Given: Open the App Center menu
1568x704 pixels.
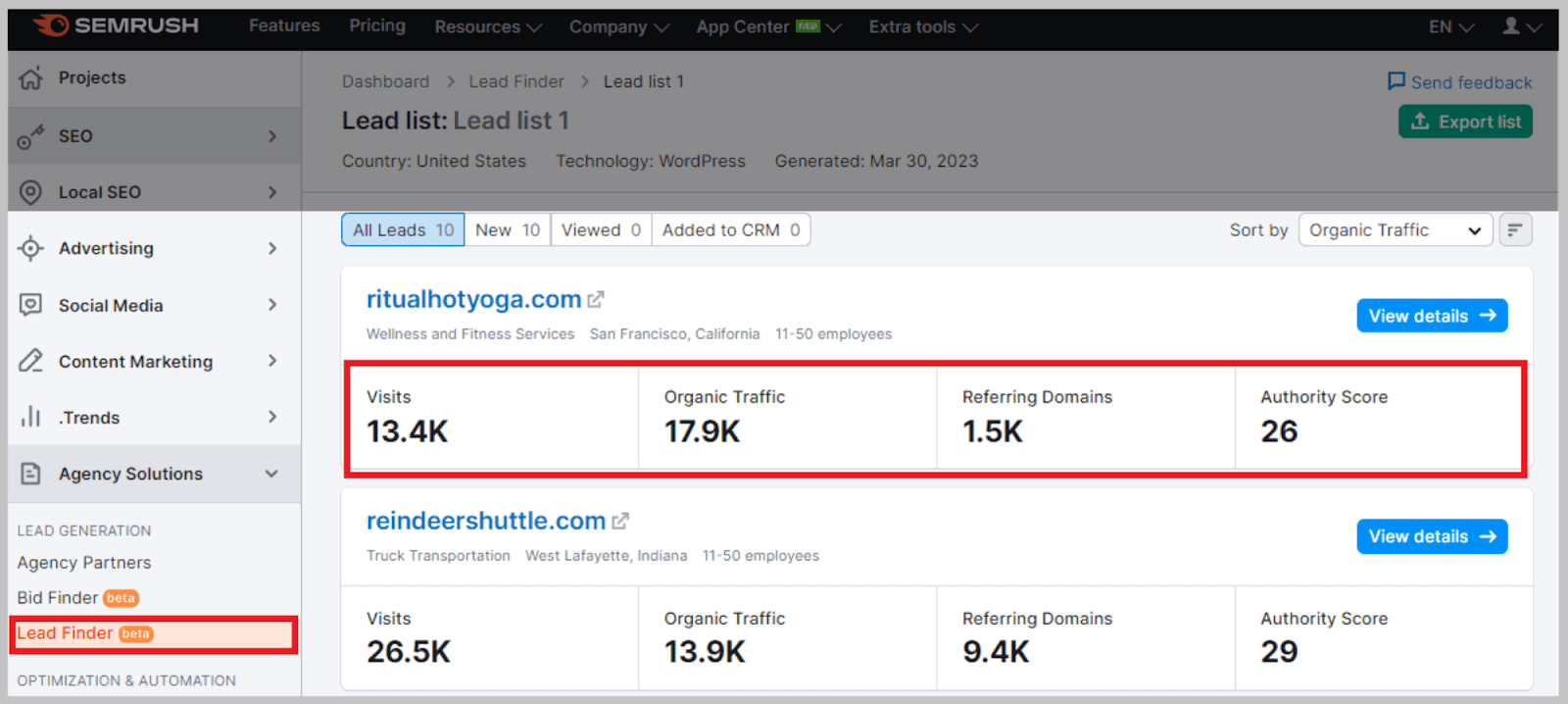Looking at the screenshot, I should click(769, 26).
